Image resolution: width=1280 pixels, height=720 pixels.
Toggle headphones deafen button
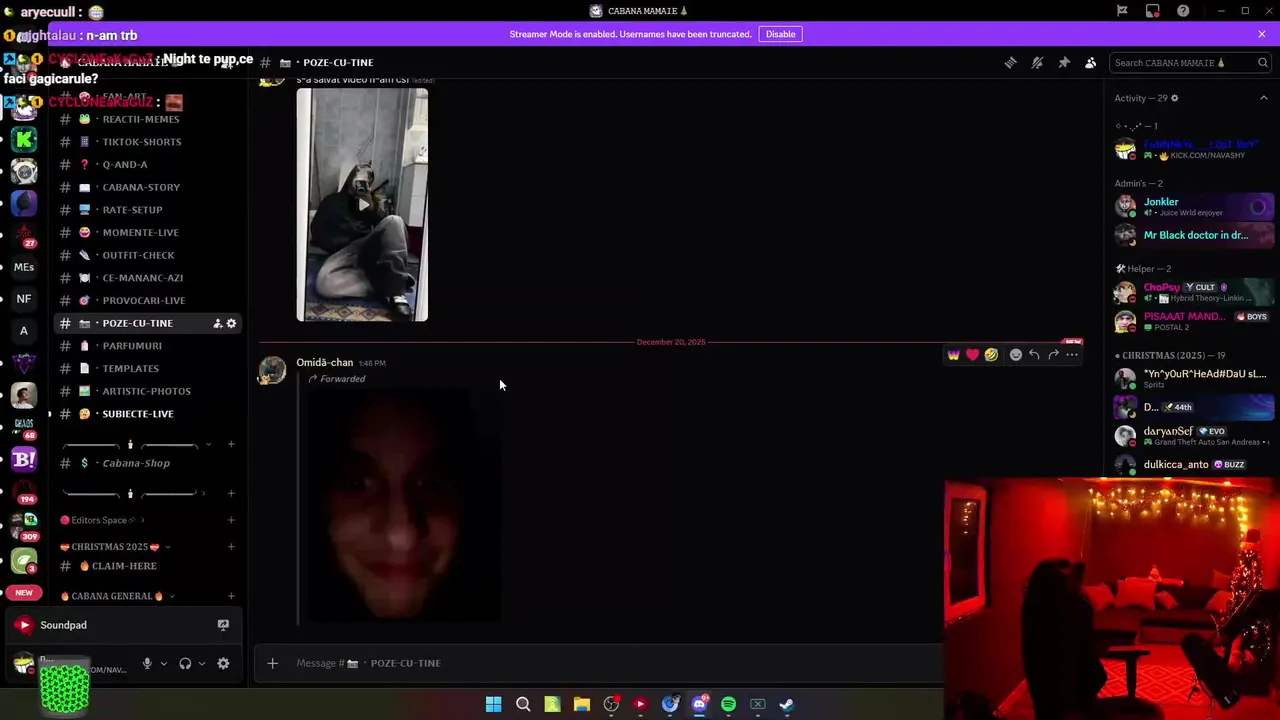185,663
